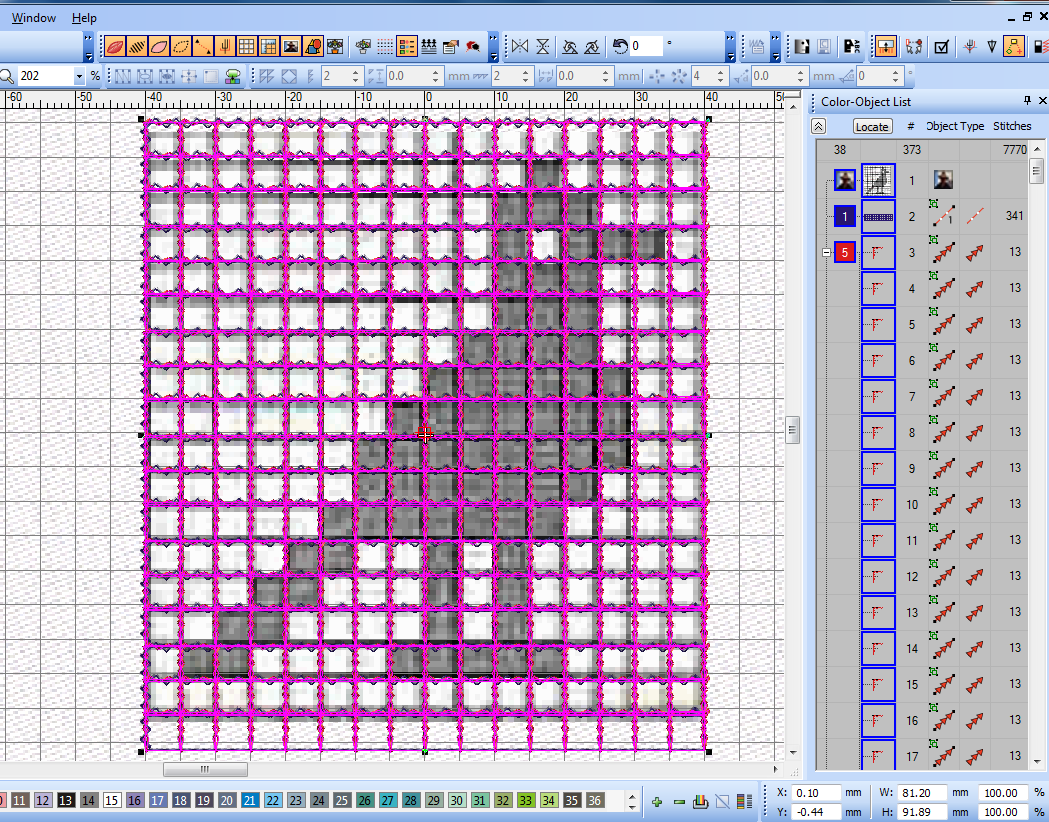Toggle the highlighted green-diamond node path icon
The image size is (1049, 822).
tap(1014, 47)
